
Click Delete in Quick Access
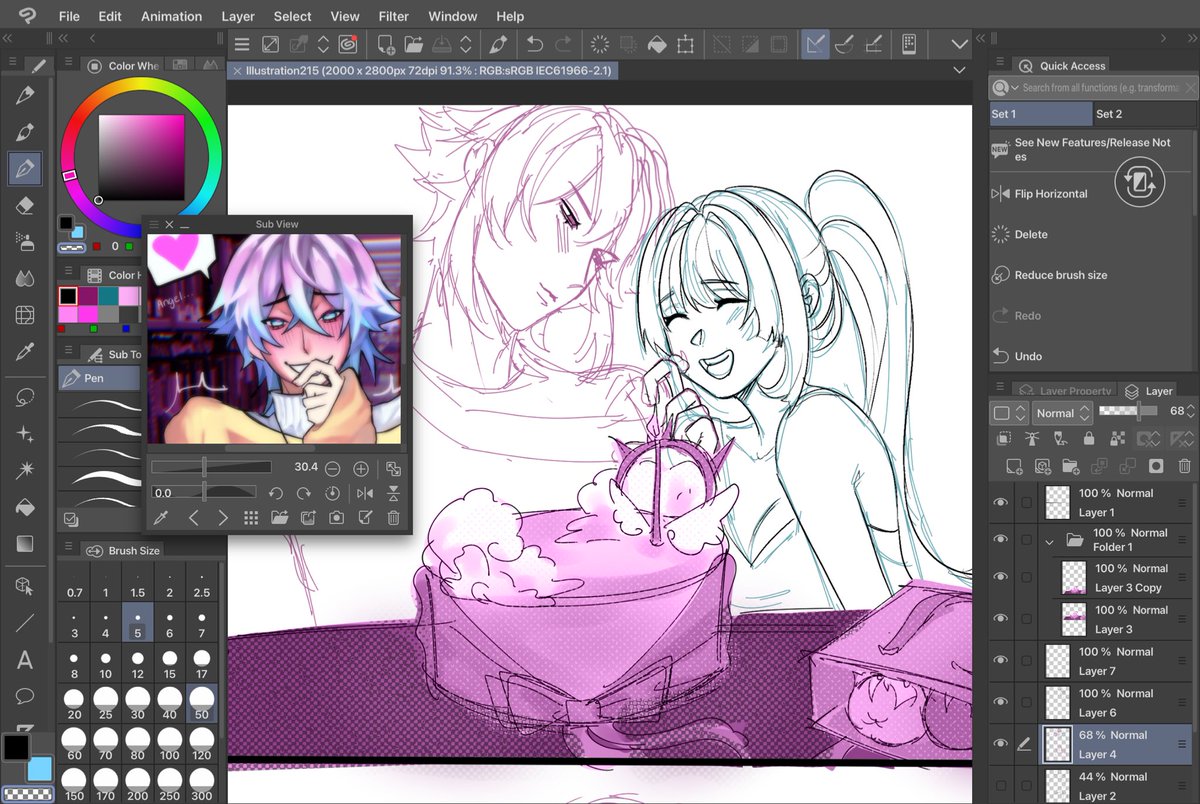point(1031,235)
